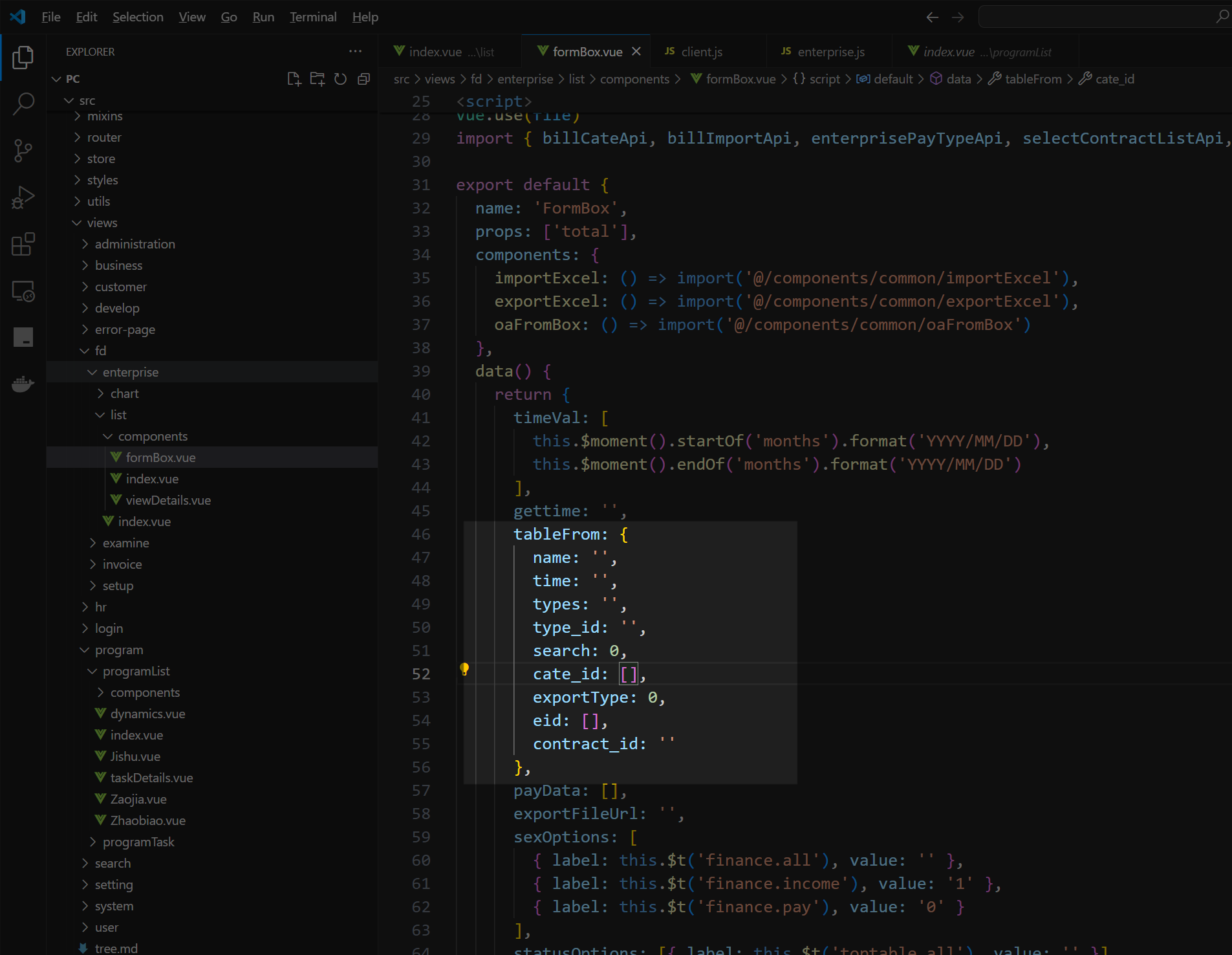Open the Terminal menu
The image size is (1232, 955).
[313, 17]
